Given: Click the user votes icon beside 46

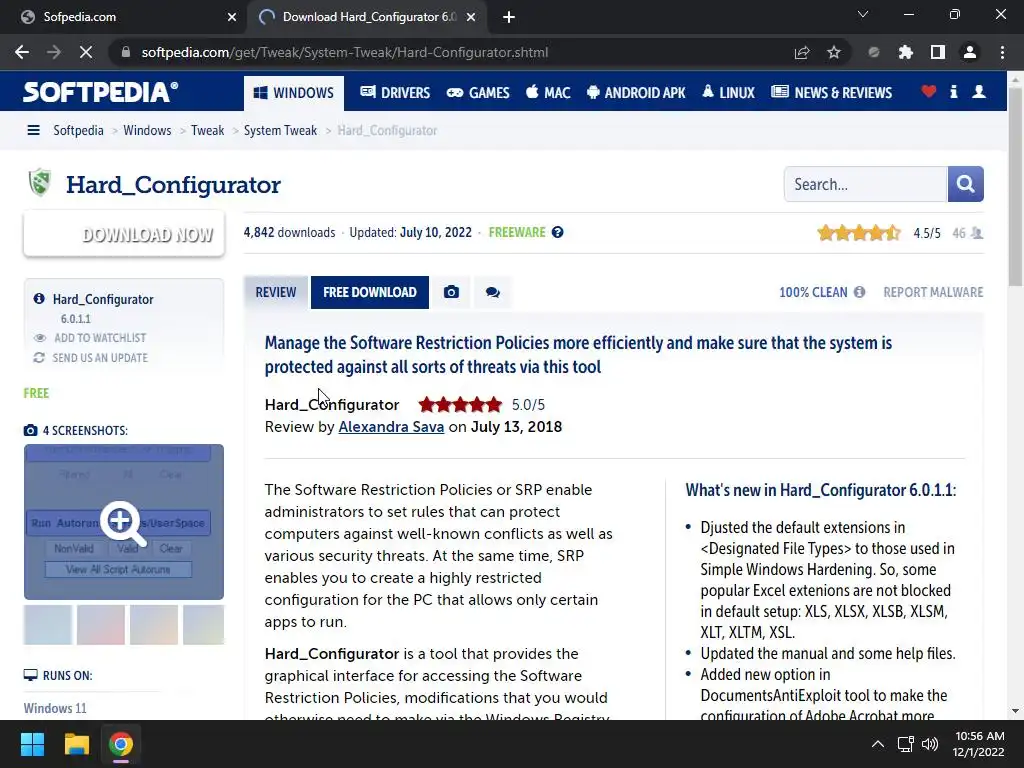Looking at the screenshot, I should coord(977,233).
